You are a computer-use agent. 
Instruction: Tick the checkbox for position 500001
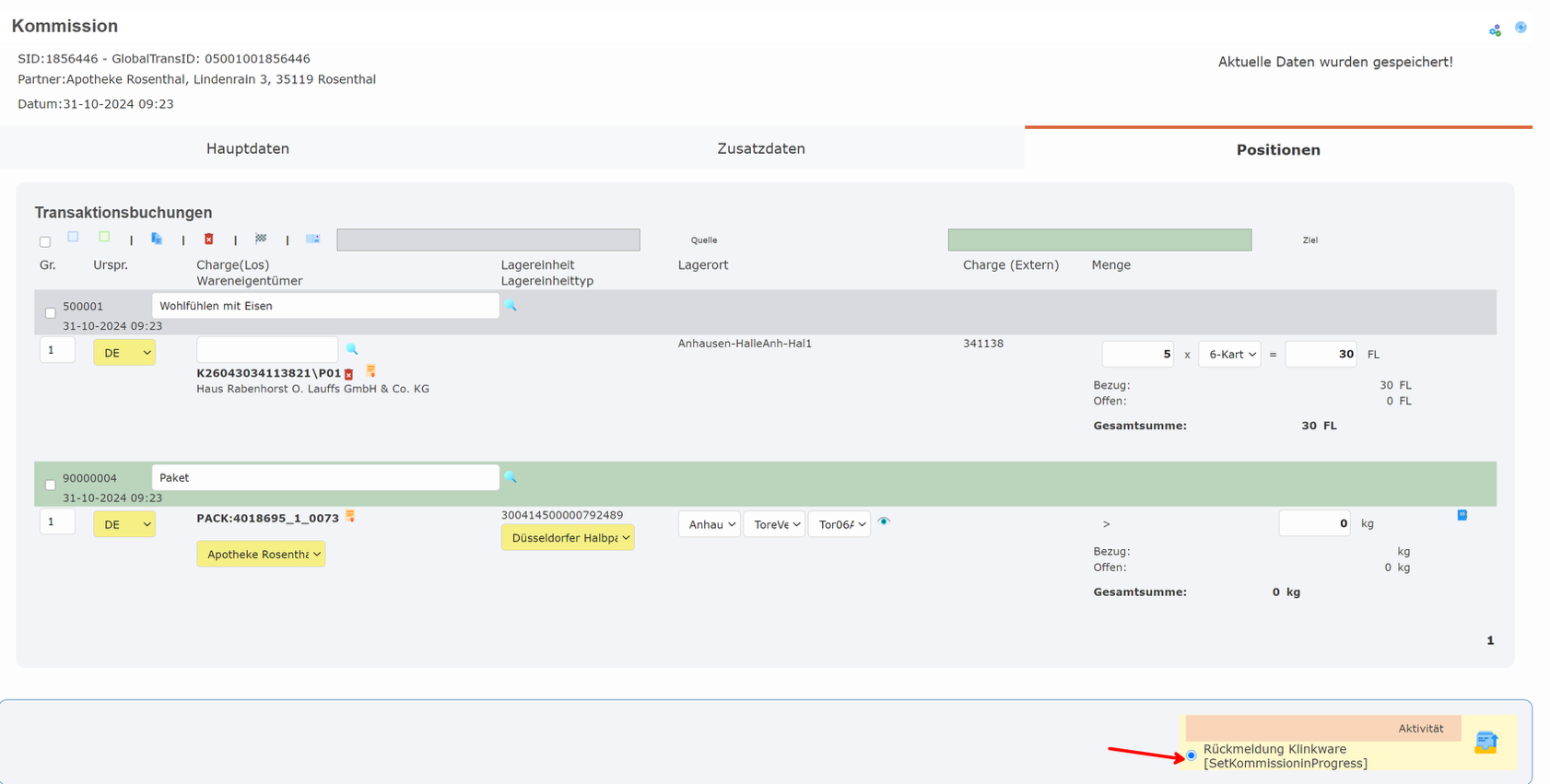[51, 313]
